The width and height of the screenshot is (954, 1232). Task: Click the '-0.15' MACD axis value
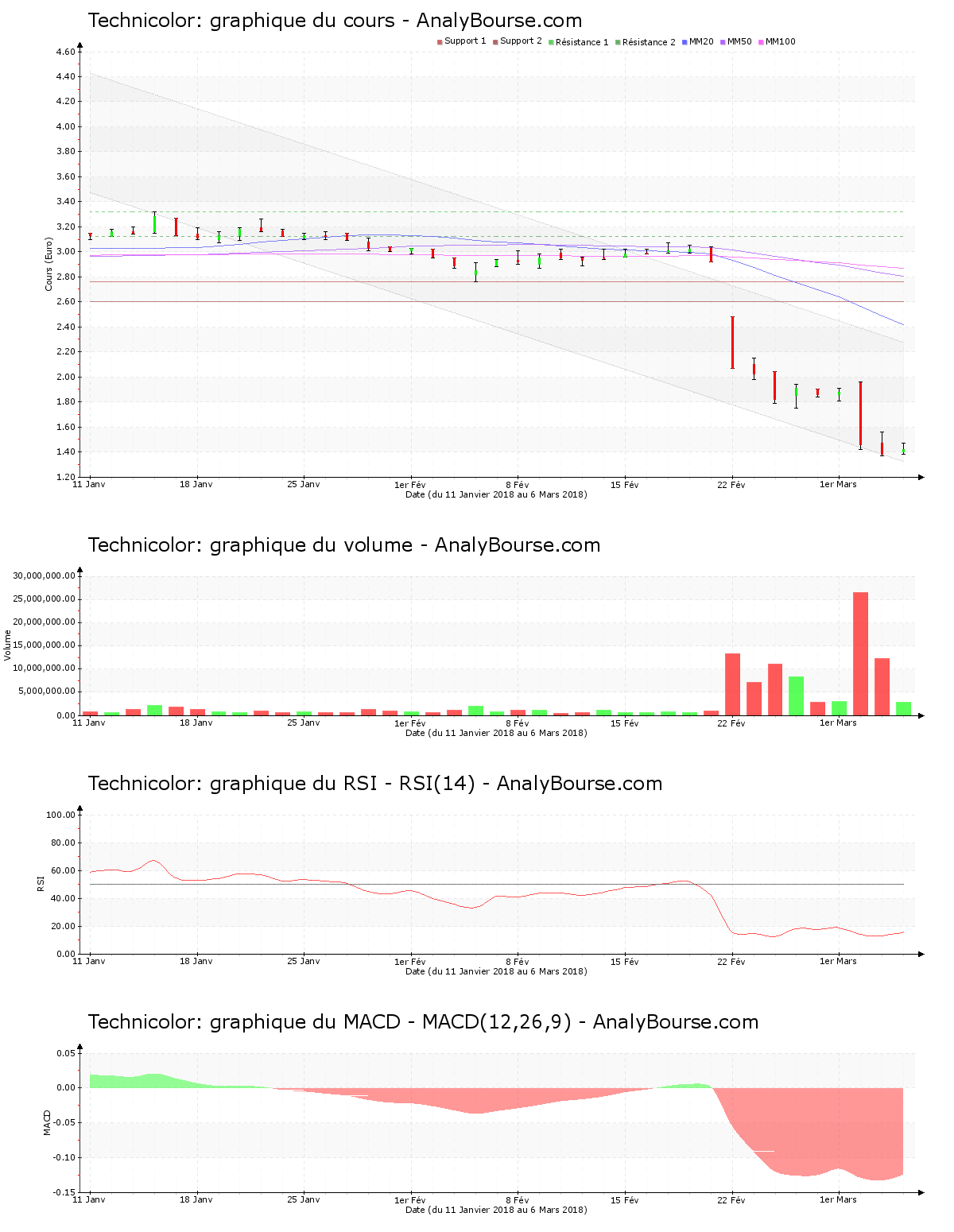64,1192
